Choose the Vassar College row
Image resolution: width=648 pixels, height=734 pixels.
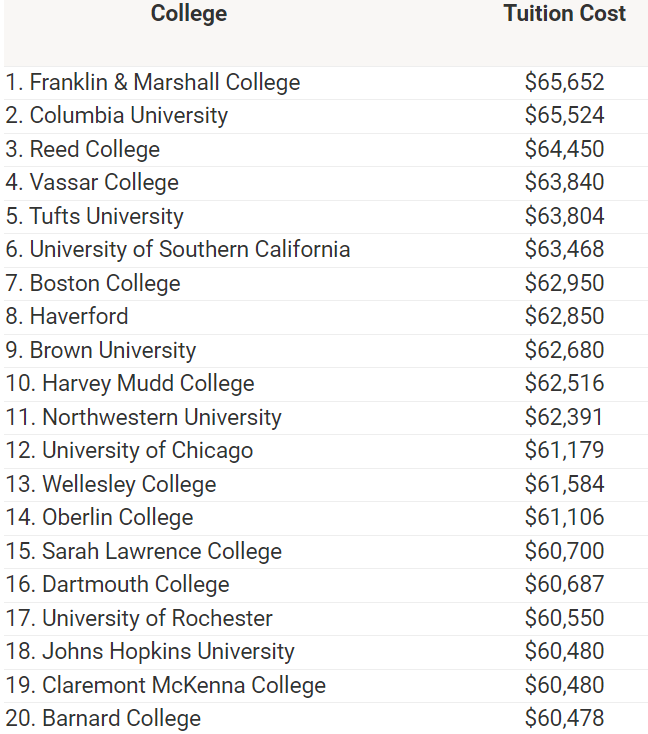click(326, 184)
